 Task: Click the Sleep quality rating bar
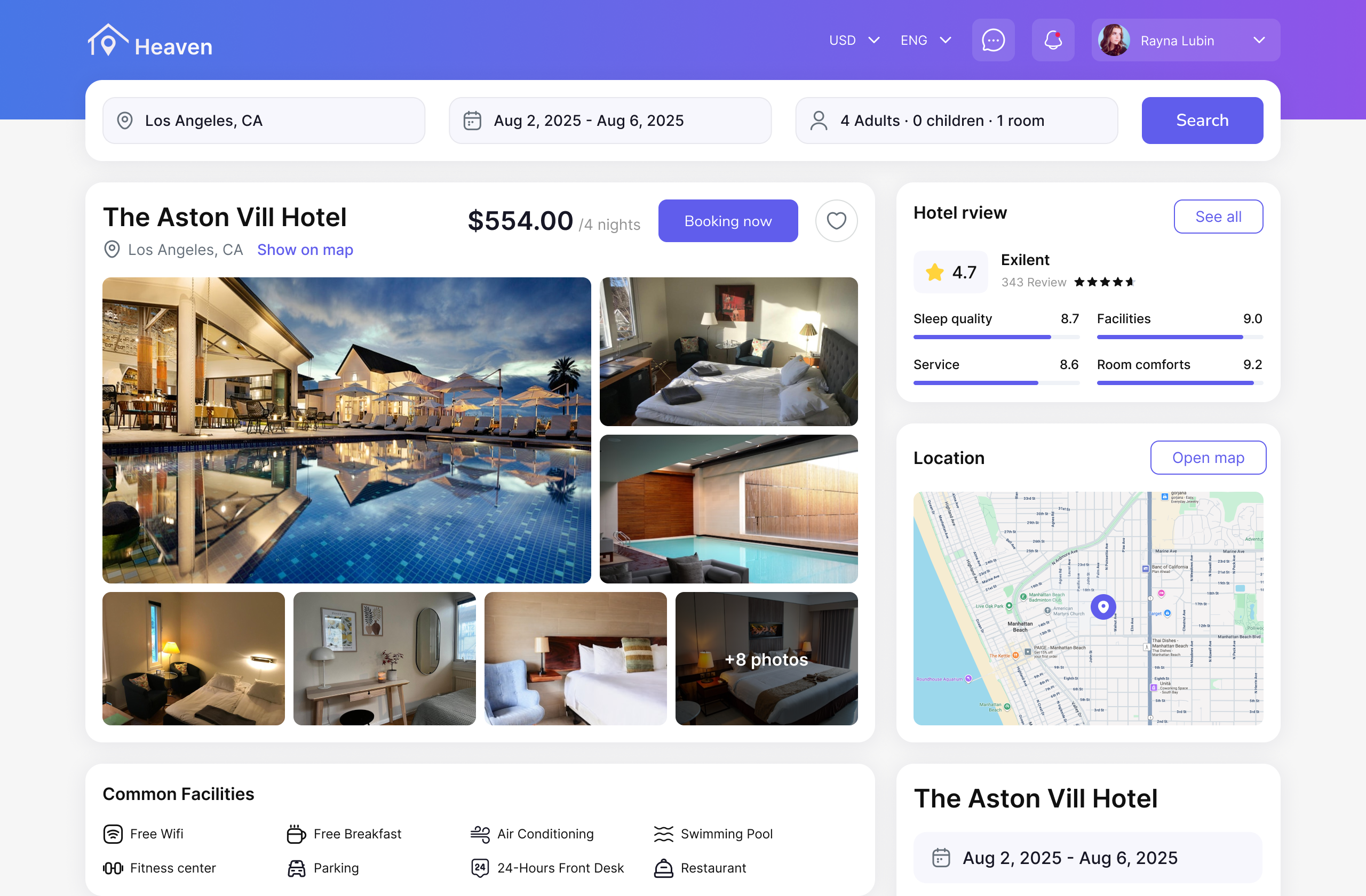point(996,337)
